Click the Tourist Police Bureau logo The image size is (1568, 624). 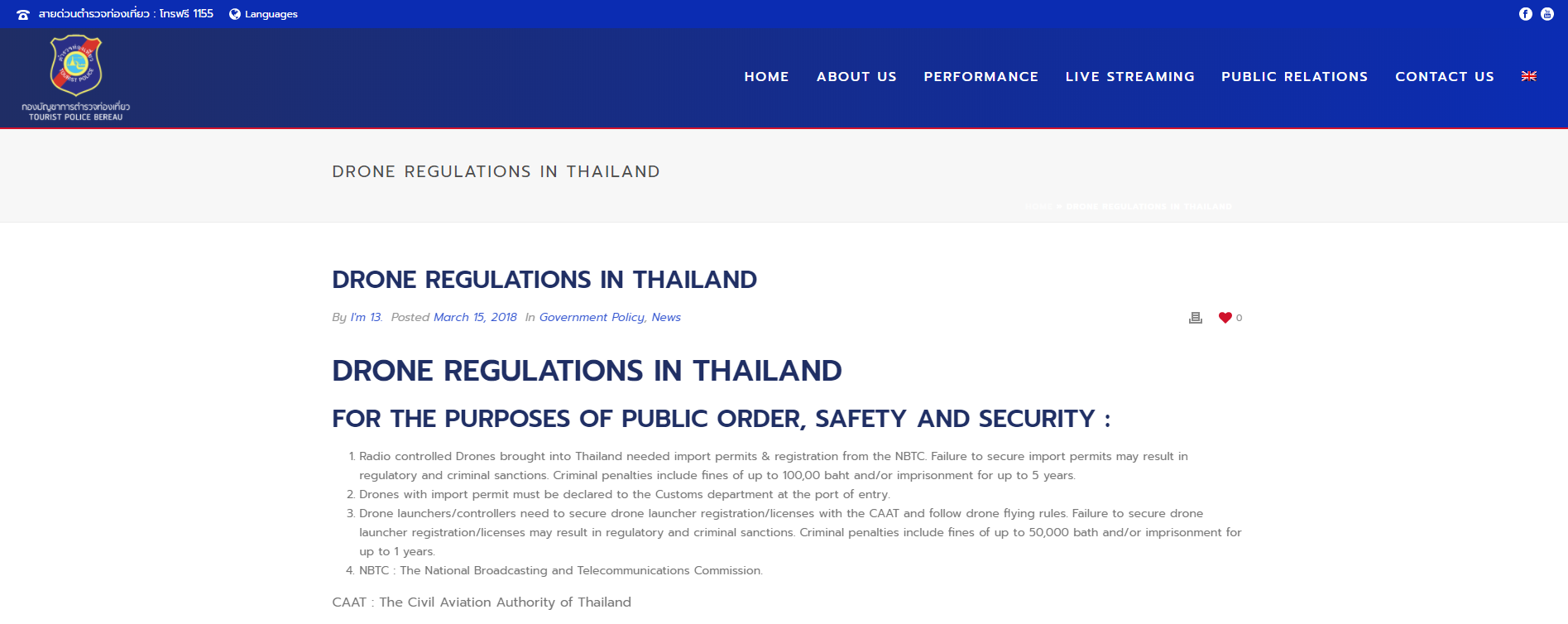point(76,78)
